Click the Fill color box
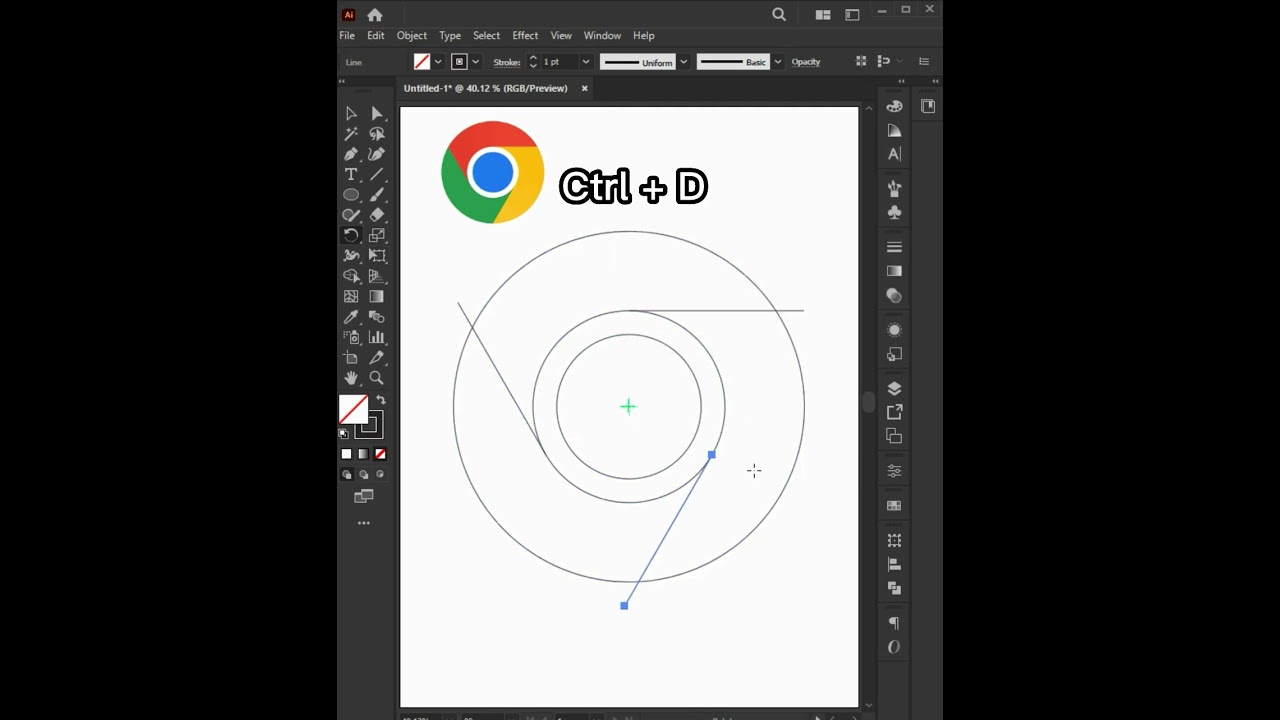This screenshot has height=720, width=1280. coord(353,410)
